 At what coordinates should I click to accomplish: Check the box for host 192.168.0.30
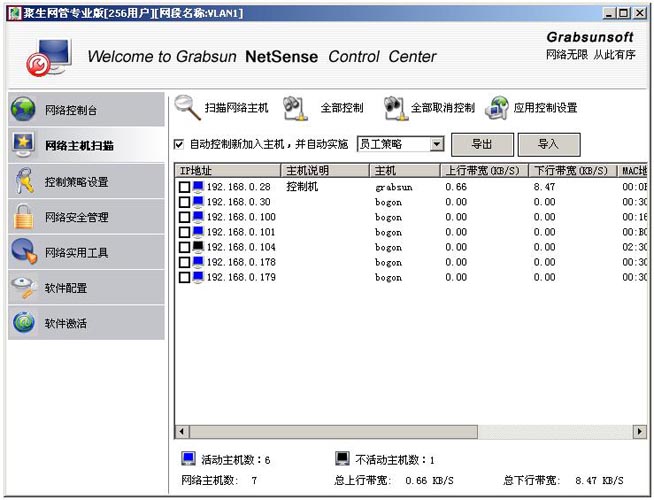(184, 202)
